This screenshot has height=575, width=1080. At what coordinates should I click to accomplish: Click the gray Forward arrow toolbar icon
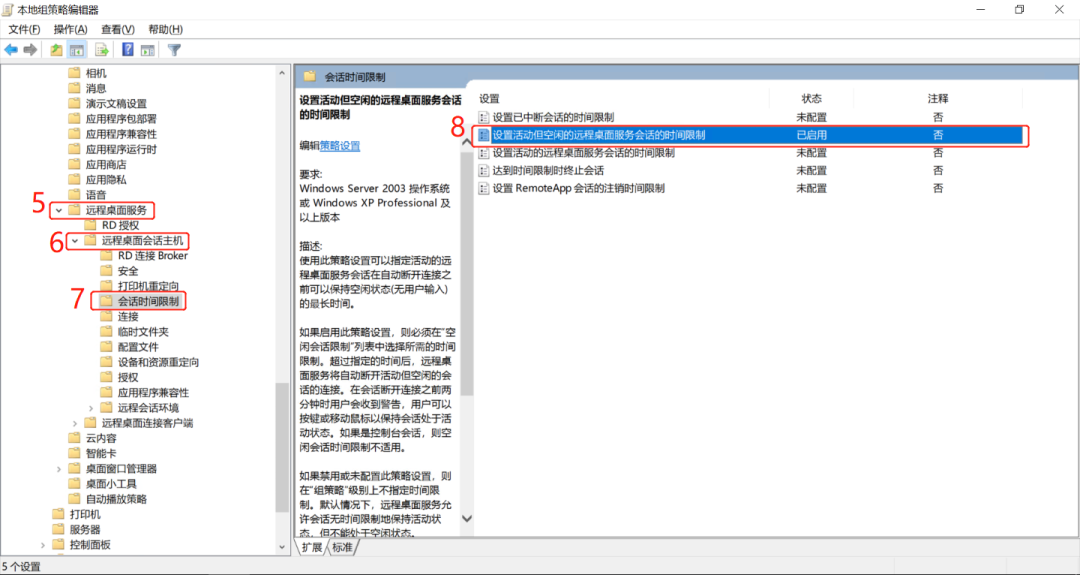(x=30, y=50)
